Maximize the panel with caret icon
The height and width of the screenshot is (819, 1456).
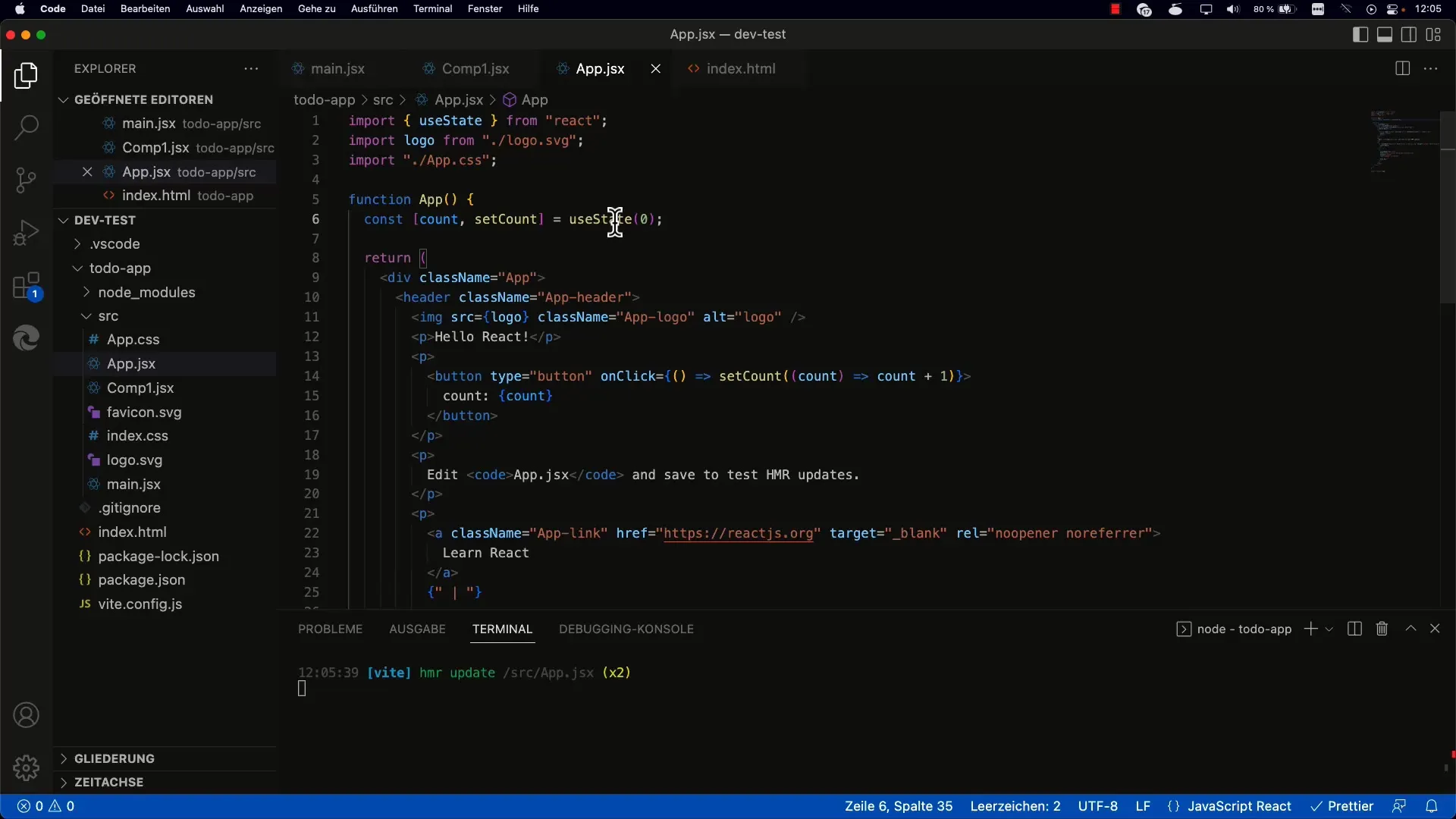[1410, 629]
